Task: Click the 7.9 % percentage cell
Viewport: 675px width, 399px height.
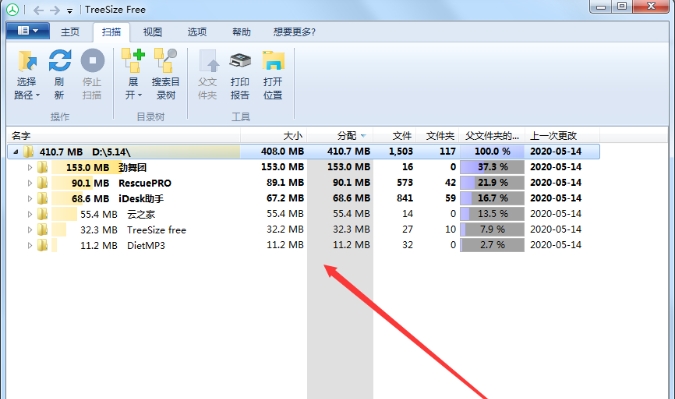Action: coord(492,229)
